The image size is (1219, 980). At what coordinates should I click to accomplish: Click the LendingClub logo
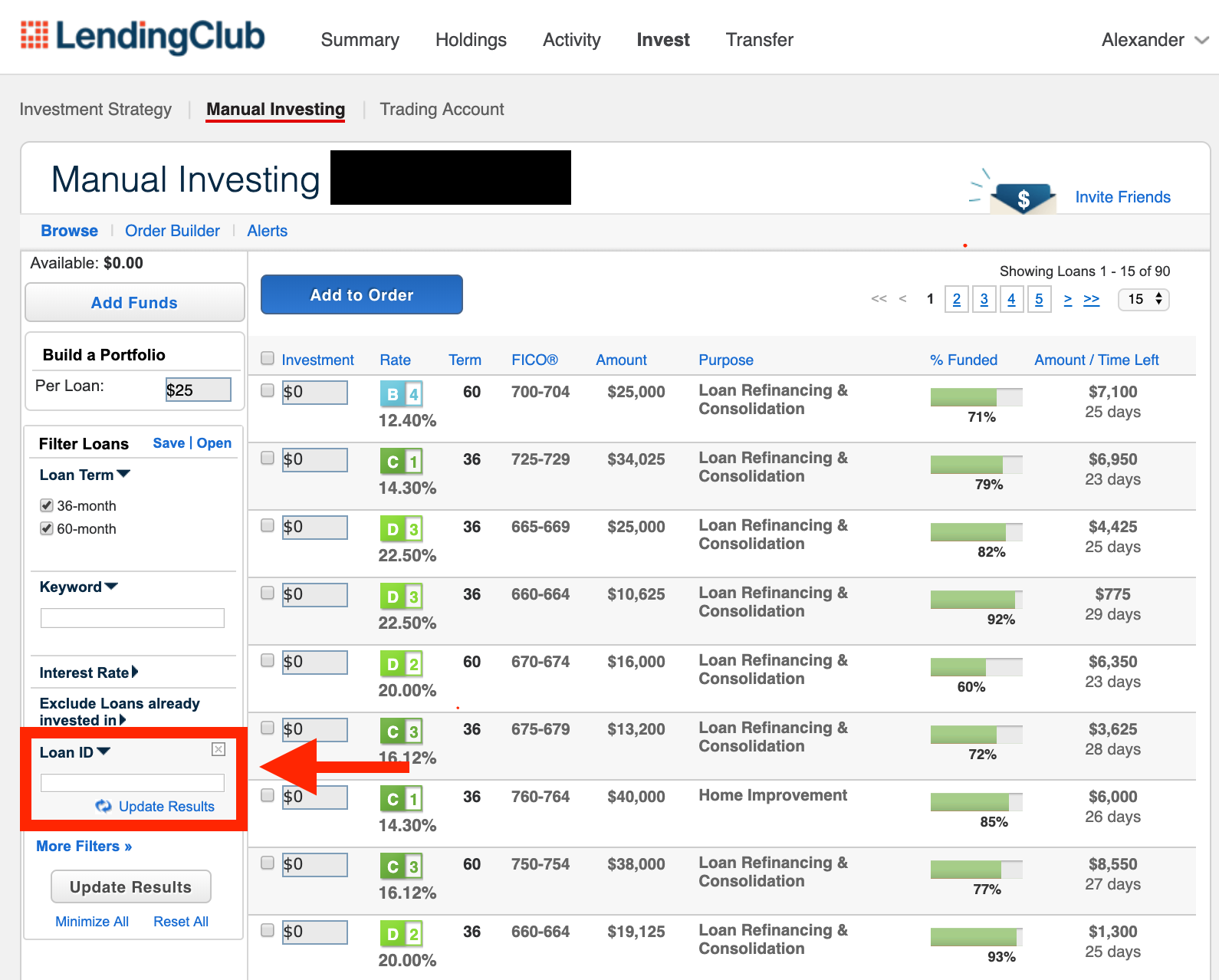pos(143,36)
